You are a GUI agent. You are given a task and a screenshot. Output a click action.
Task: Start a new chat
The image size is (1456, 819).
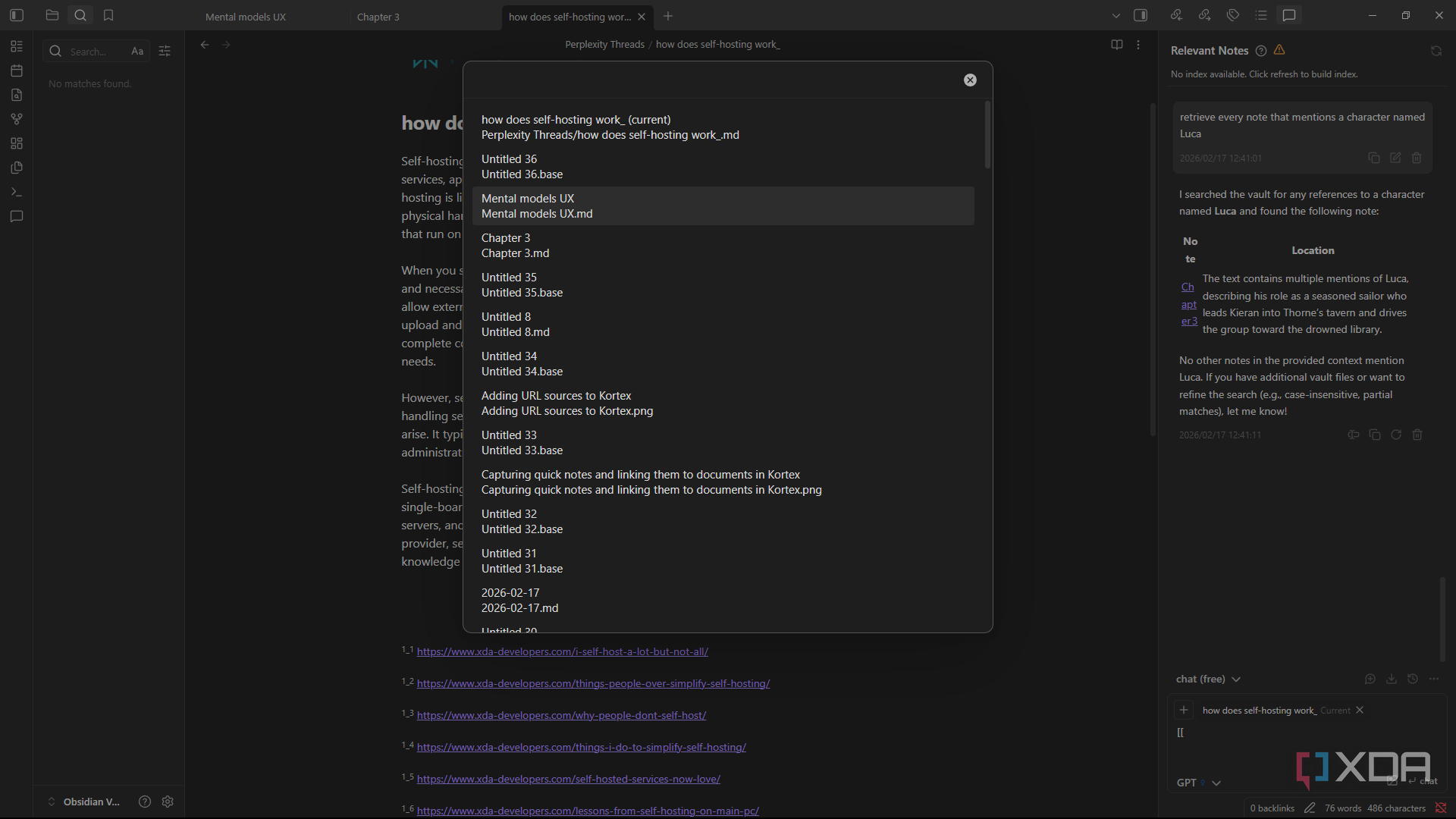(1370, 679)
